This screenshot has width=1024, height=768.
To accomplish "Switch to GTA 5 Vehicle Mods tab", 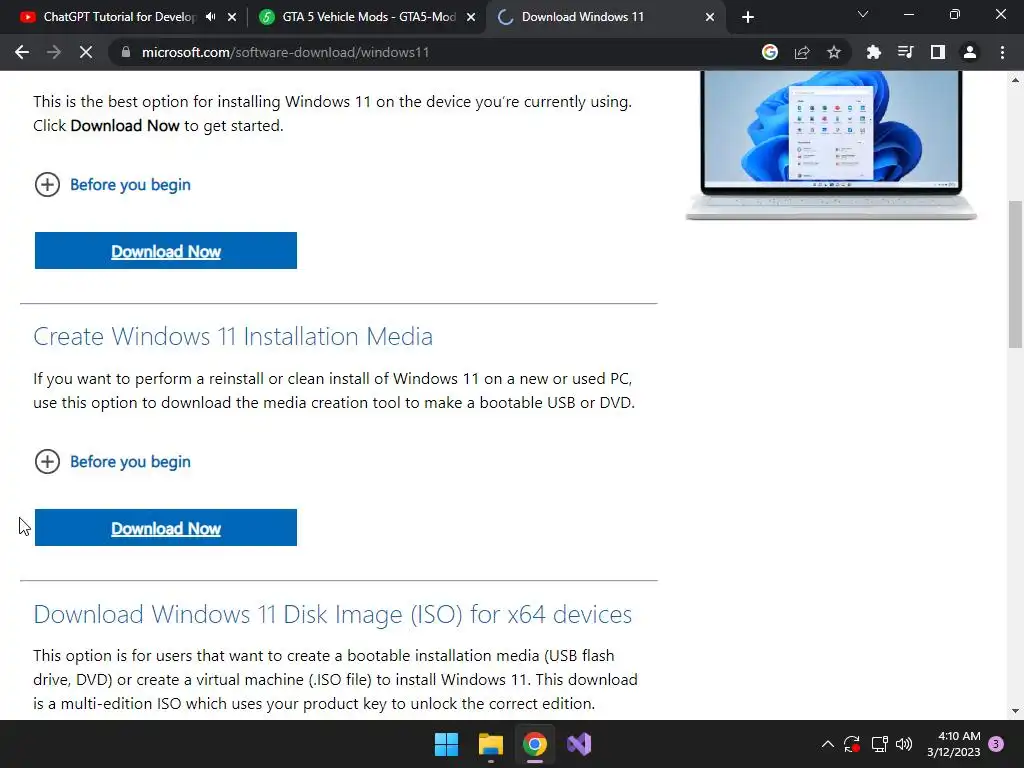I will (369, 17).
